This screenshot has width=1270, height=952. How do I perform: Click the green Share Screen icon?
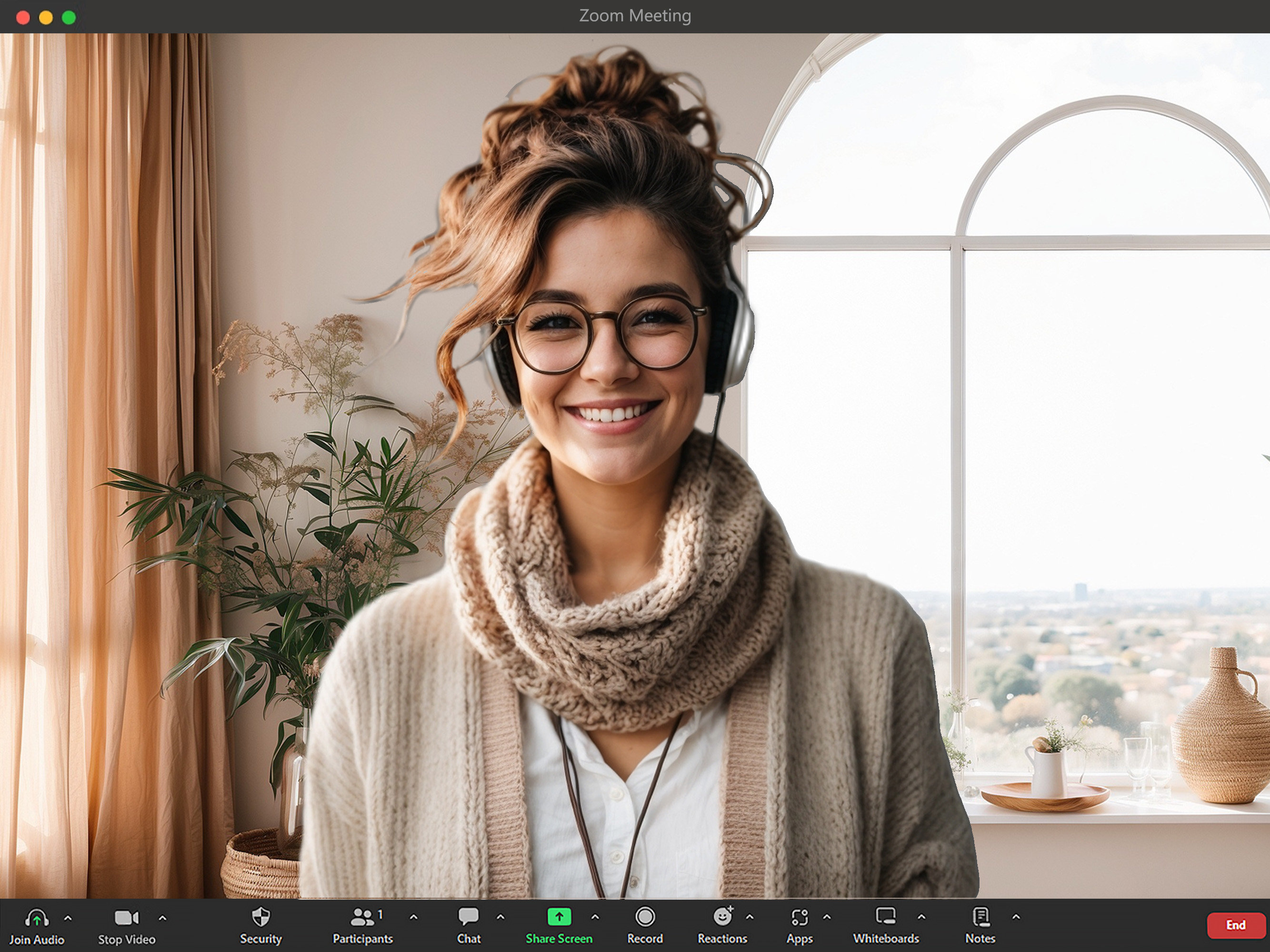pyautogui.click(x=559, y=916)
